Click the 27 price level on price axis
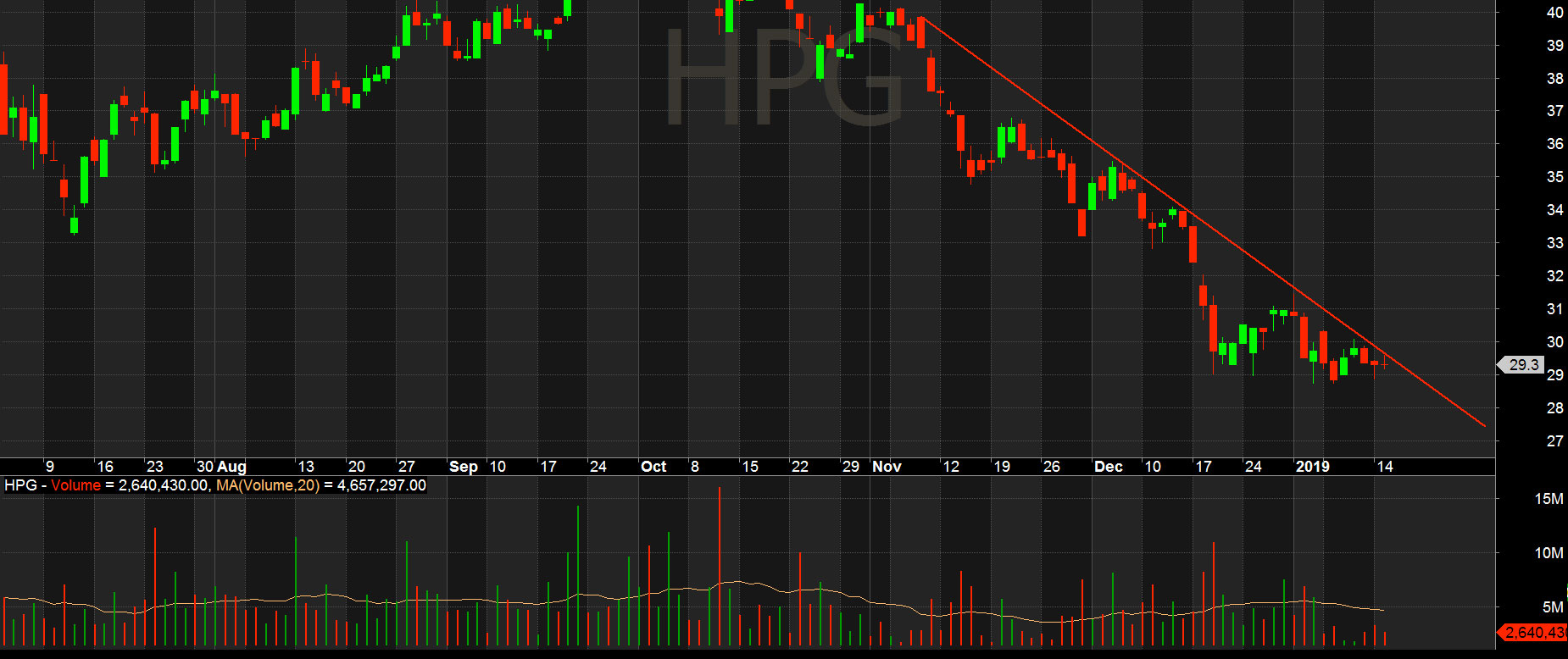Screen dimensions: 1568x659 [1554, 441]
